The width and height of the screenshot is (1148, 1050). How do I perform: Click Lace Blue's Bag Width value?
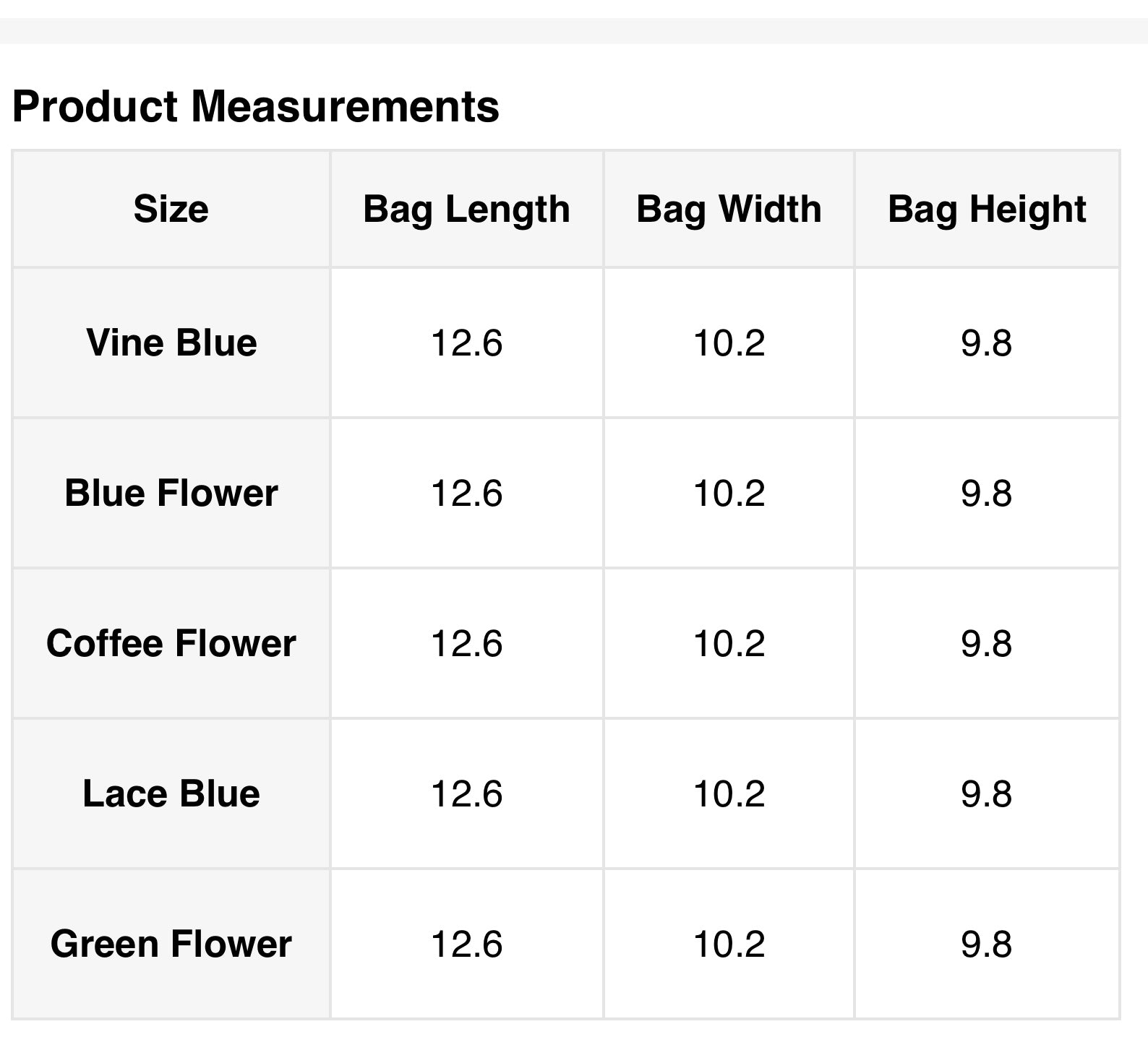tap(729, 793)
